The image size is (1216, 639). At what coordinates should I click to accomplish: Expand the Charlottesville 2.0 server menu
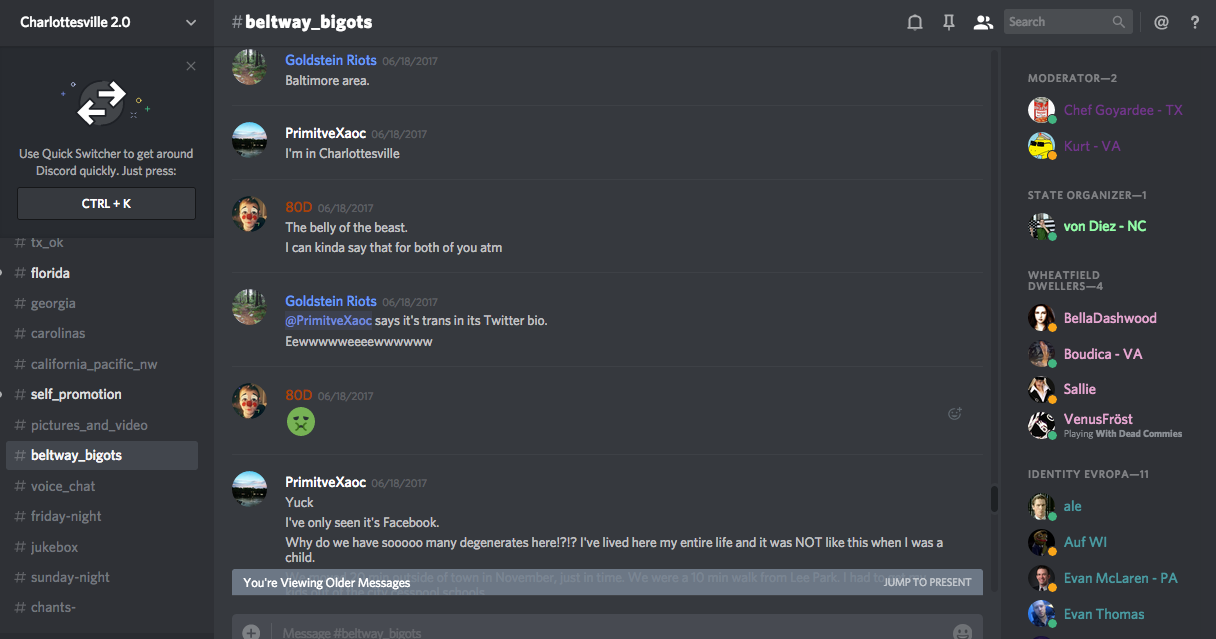click(x=191, y=22)
